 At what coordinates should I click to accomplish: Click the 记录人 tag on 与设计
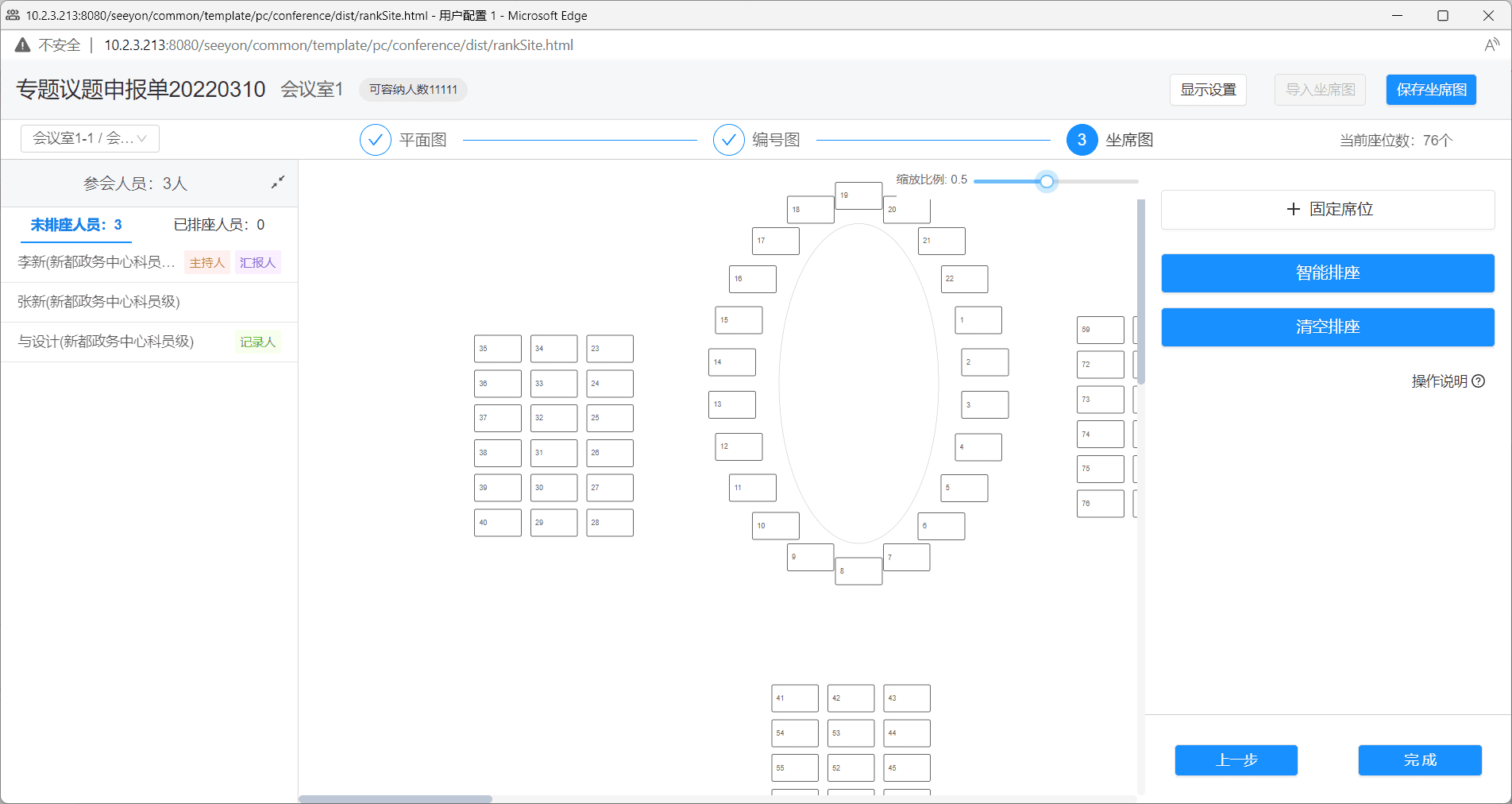pyautogui.click(x=257, y=342)
